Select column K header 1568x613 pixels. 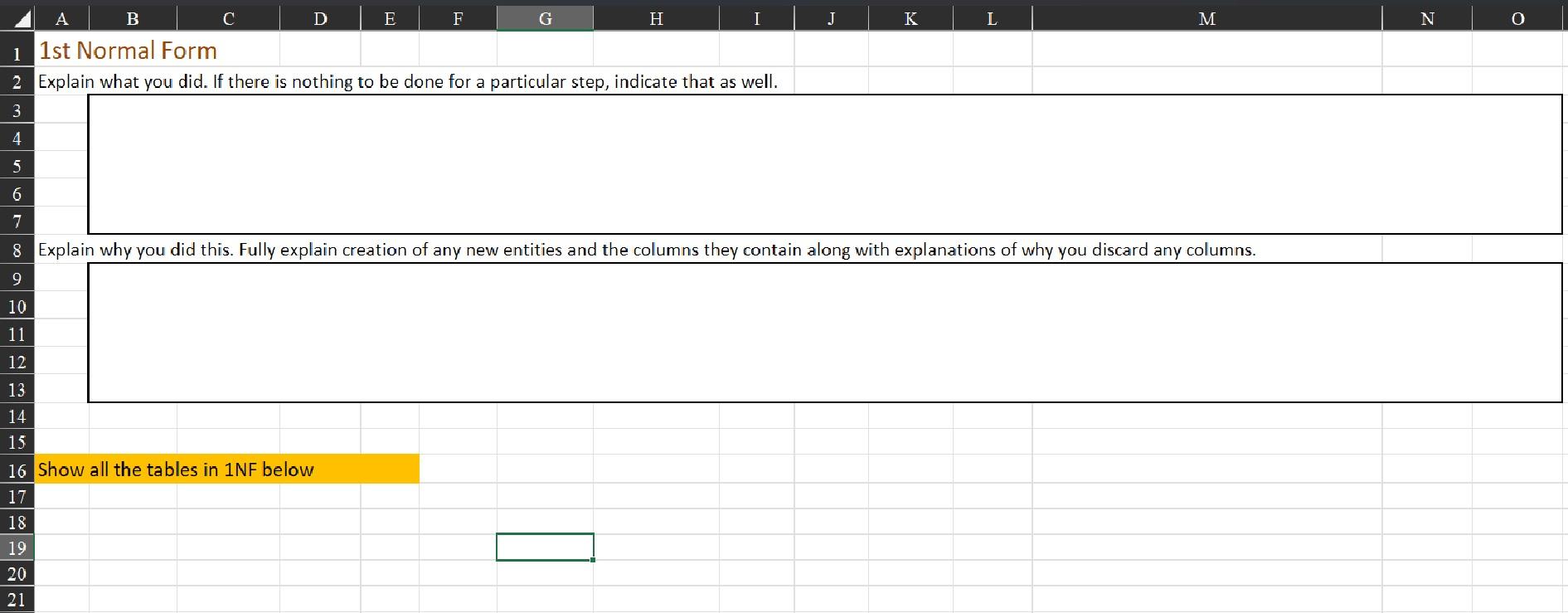tap(910, 18)
